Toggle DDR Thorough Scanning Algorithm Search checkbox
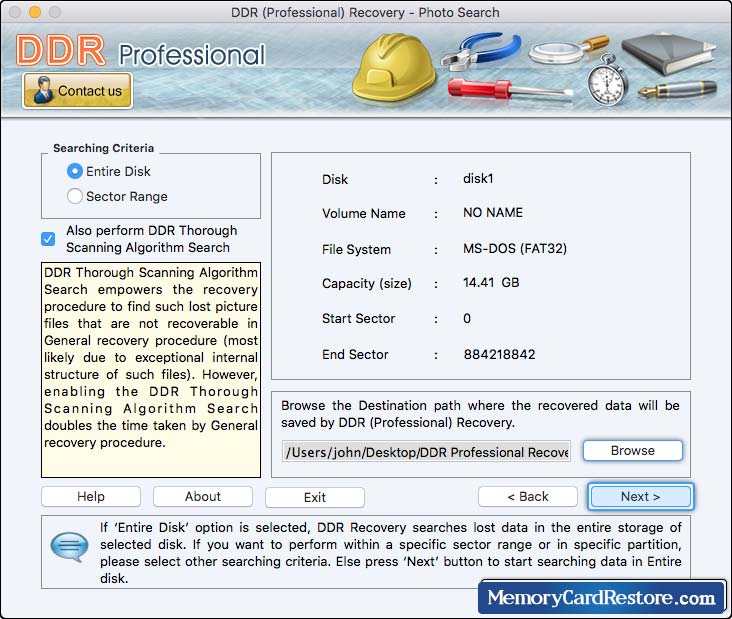The image size is (732, 619). [48, 239]
